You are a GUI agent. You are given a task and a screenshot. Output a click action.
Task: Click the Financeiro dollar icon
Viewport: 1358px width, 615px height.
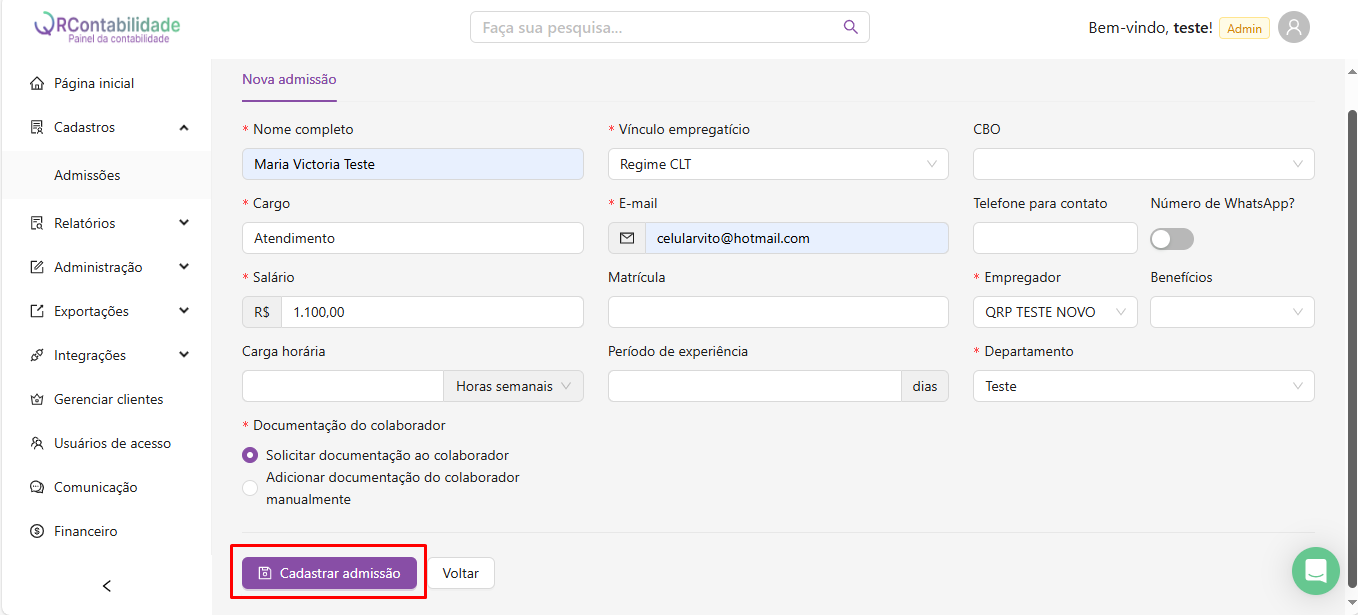tap(37, 531)
